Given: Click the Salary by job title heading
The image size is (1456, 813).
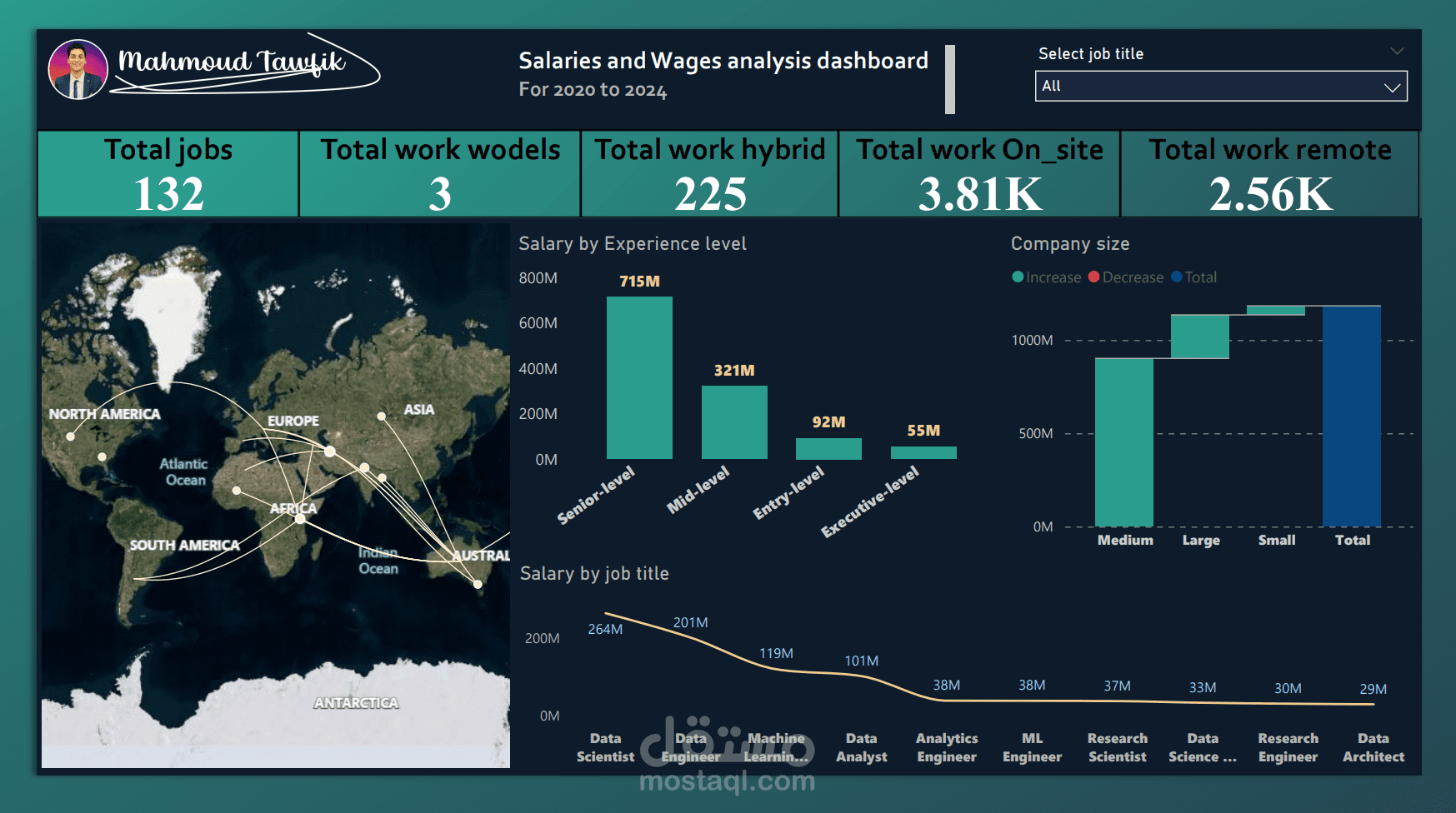Looking at the screenshot, I should (594, 573).
